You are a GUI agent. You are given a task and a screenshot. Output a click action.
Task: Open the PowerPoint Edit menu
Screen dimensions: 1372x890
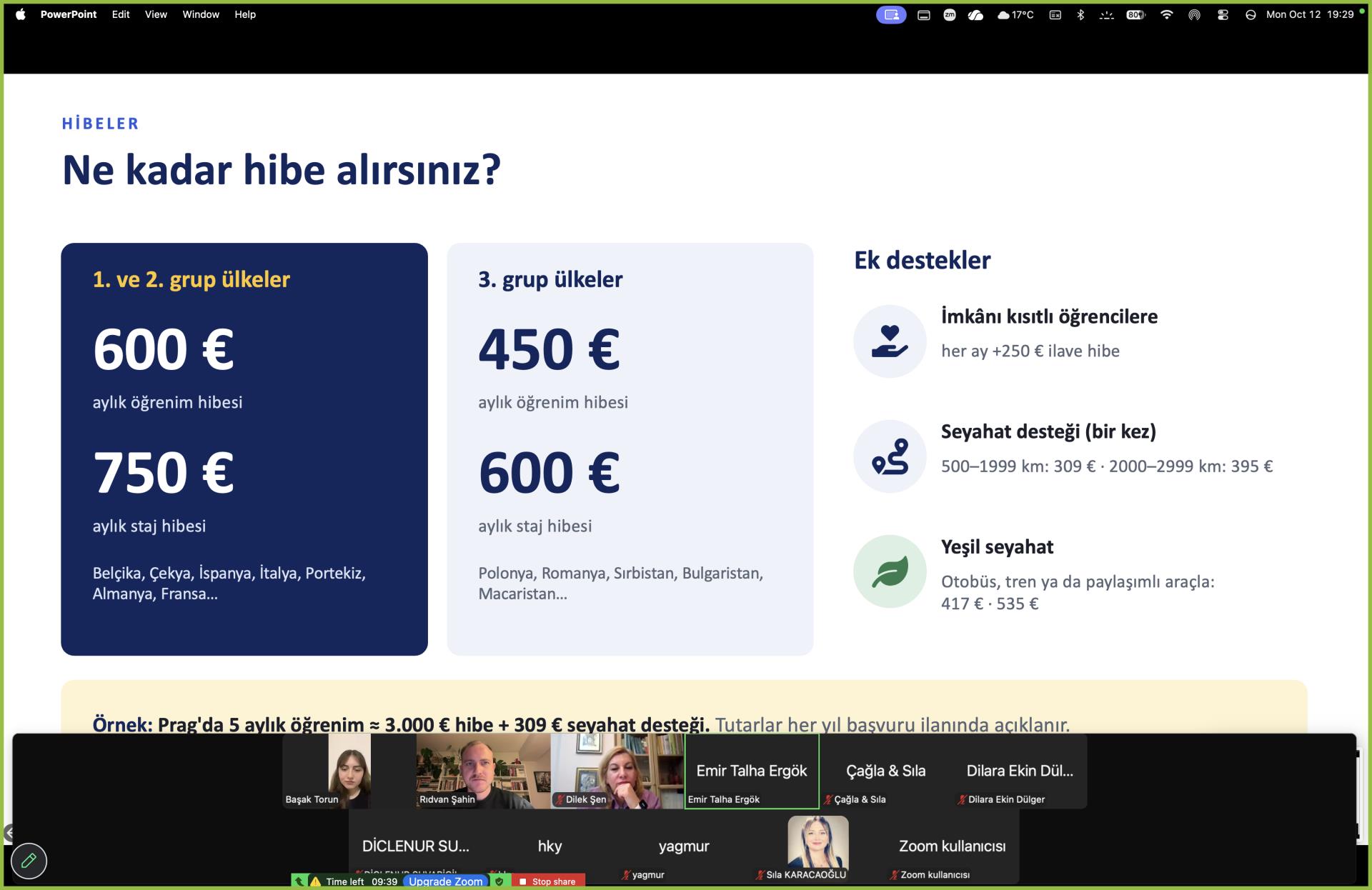(x=121, y=14)
